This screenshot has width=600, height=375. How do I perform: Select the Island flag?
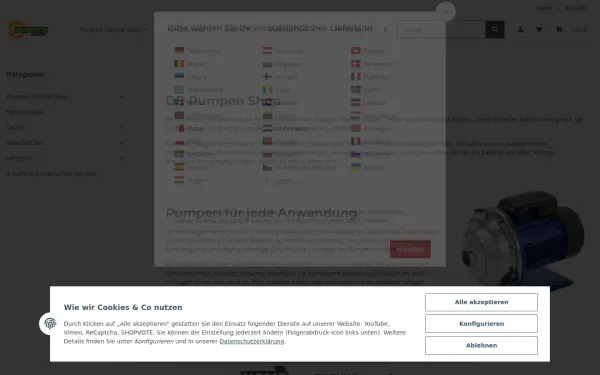(356, 89)
